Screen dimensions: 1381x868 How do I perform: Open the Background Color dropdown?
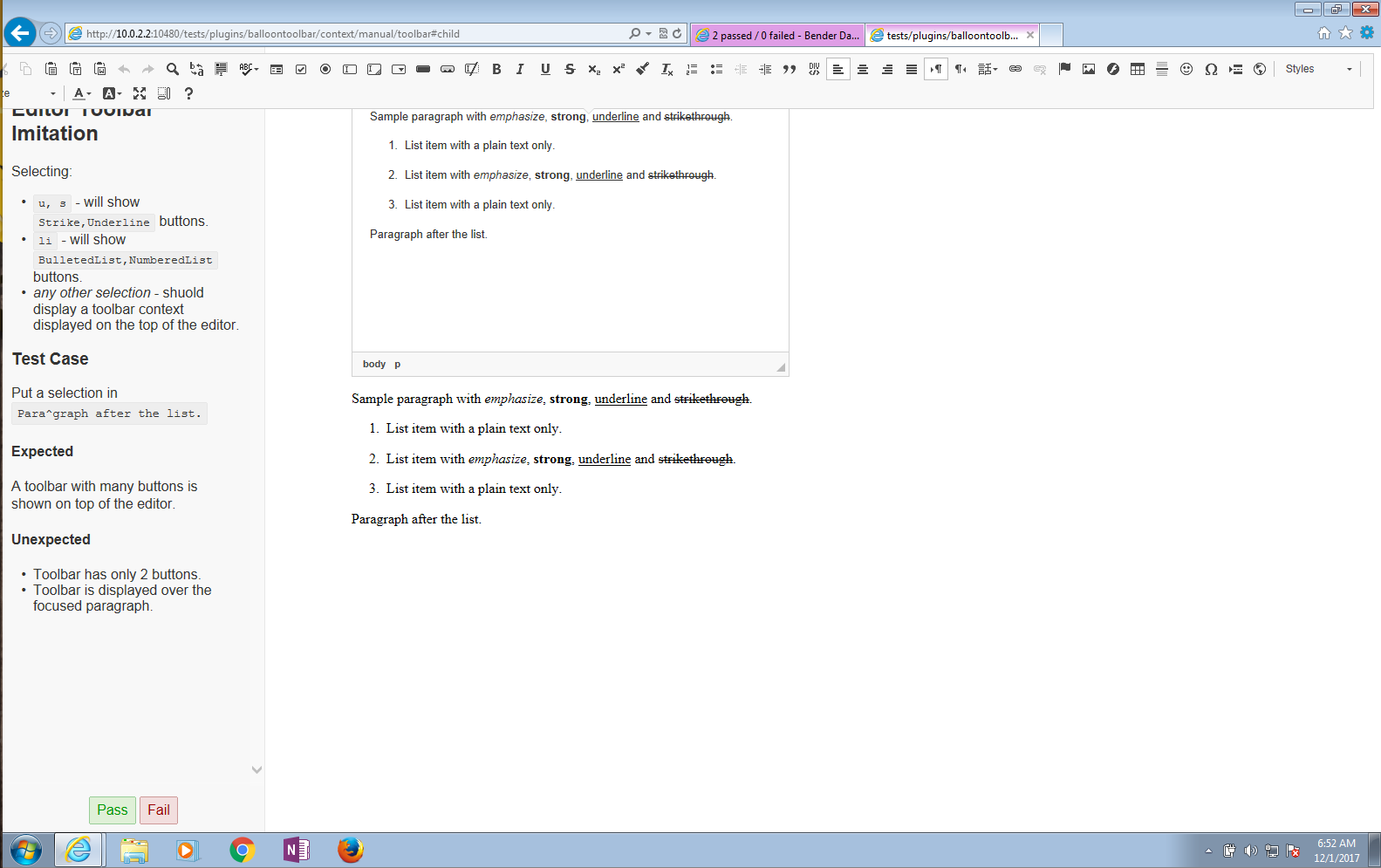pos(112,93)
